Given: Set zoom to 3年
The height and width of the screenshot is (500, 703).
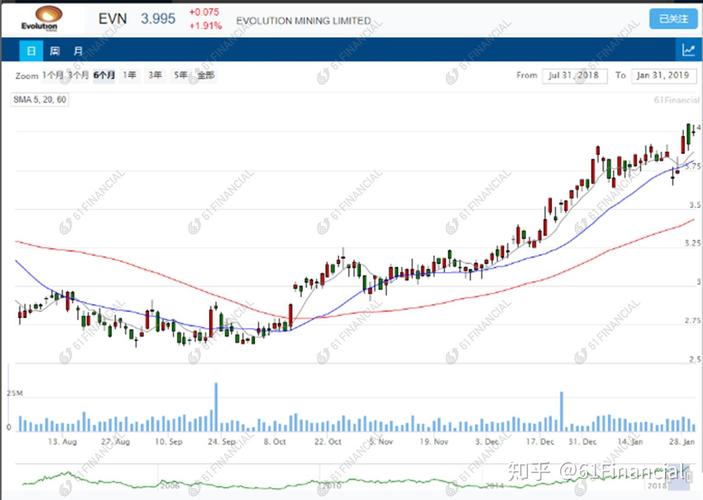Looking at the screenshot, I should pyautogui.click(x=155, y=75).
